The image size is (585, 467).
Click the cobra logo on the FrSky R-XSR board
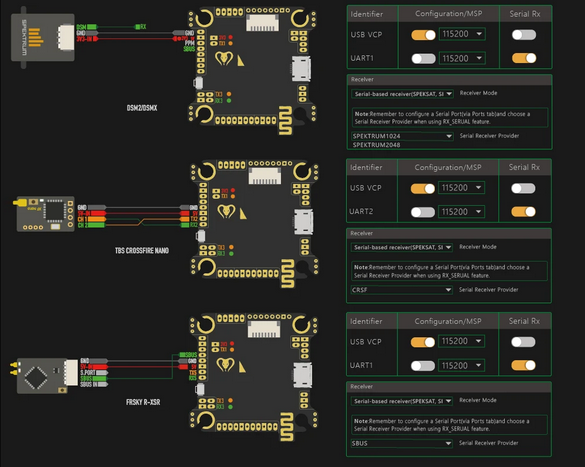225,365
